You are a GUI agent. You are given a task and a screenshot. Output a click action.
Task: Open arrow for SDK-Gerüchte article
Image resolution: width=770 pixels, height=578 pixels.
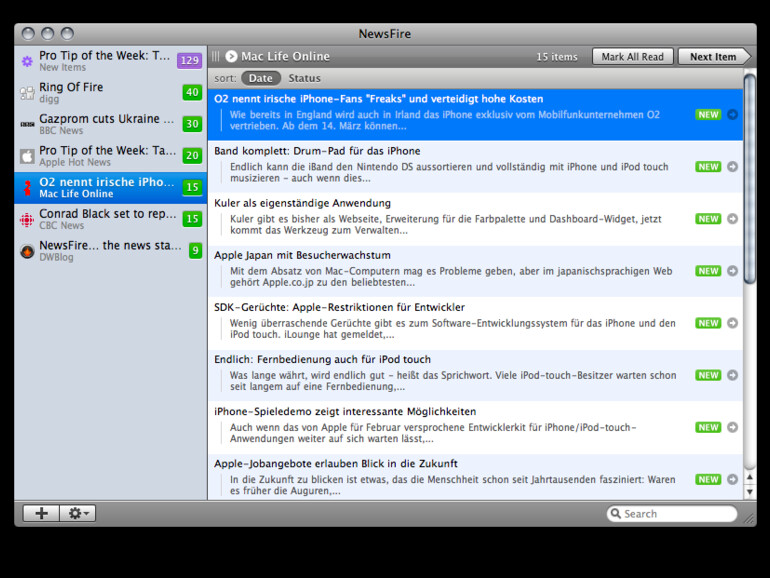pos(732,323)
